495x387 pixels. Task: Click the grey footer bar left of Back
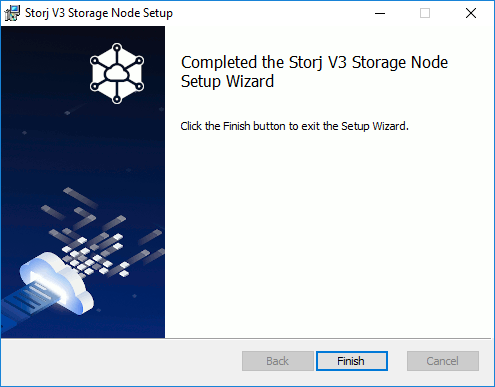pos(122,362)
